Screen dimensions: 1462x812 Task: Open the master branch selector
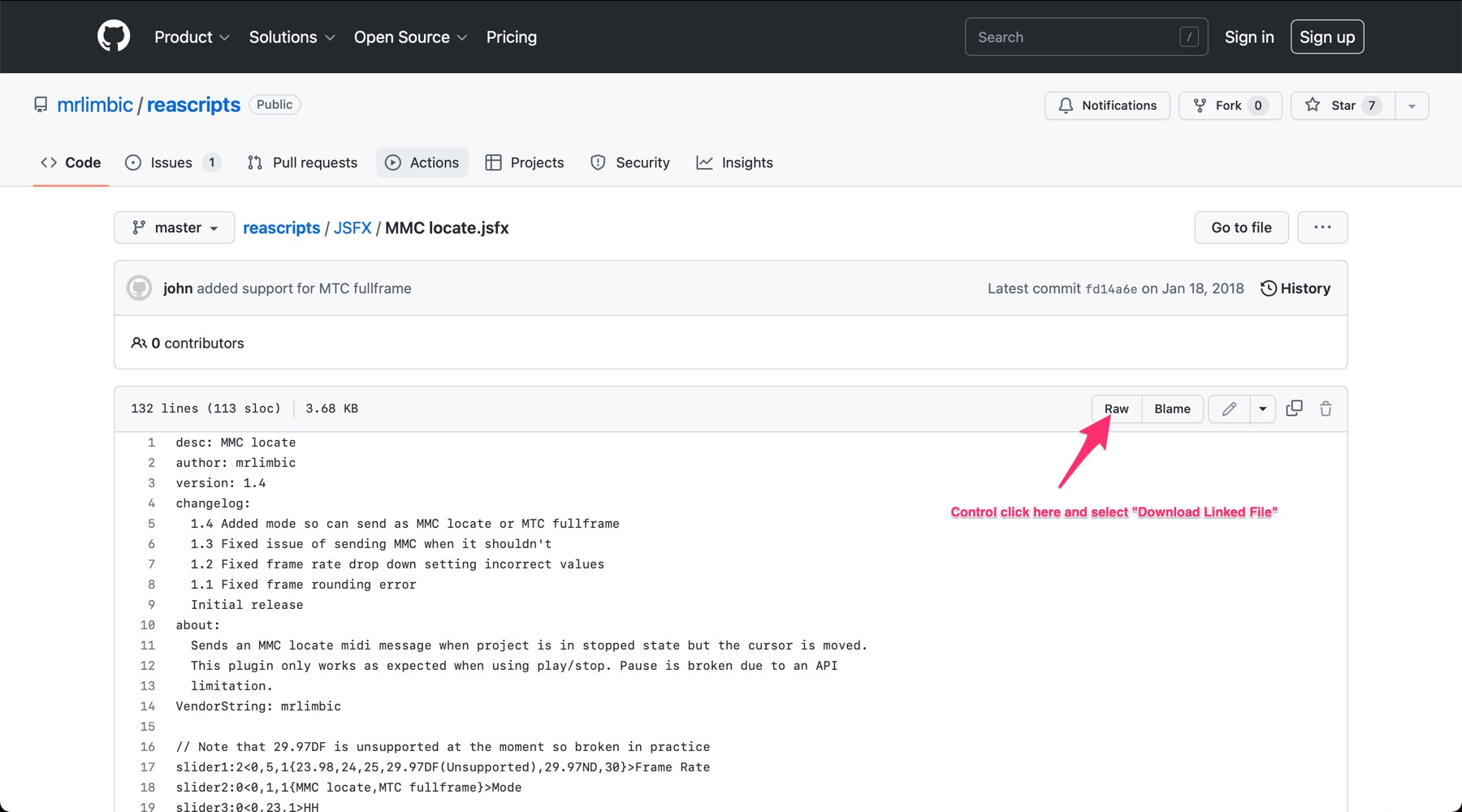(x=174, y=227)
